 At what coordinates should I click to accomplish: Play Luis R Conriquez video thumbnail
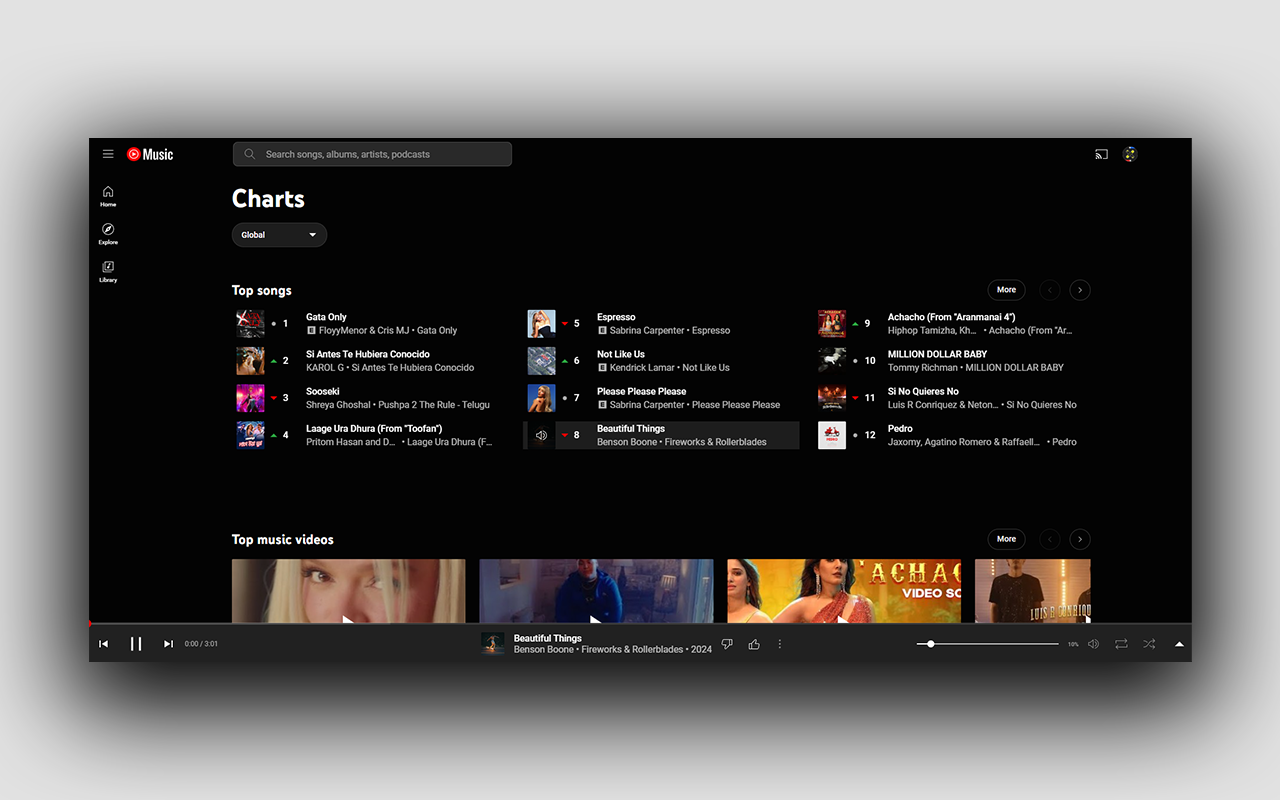point(1033,591)
